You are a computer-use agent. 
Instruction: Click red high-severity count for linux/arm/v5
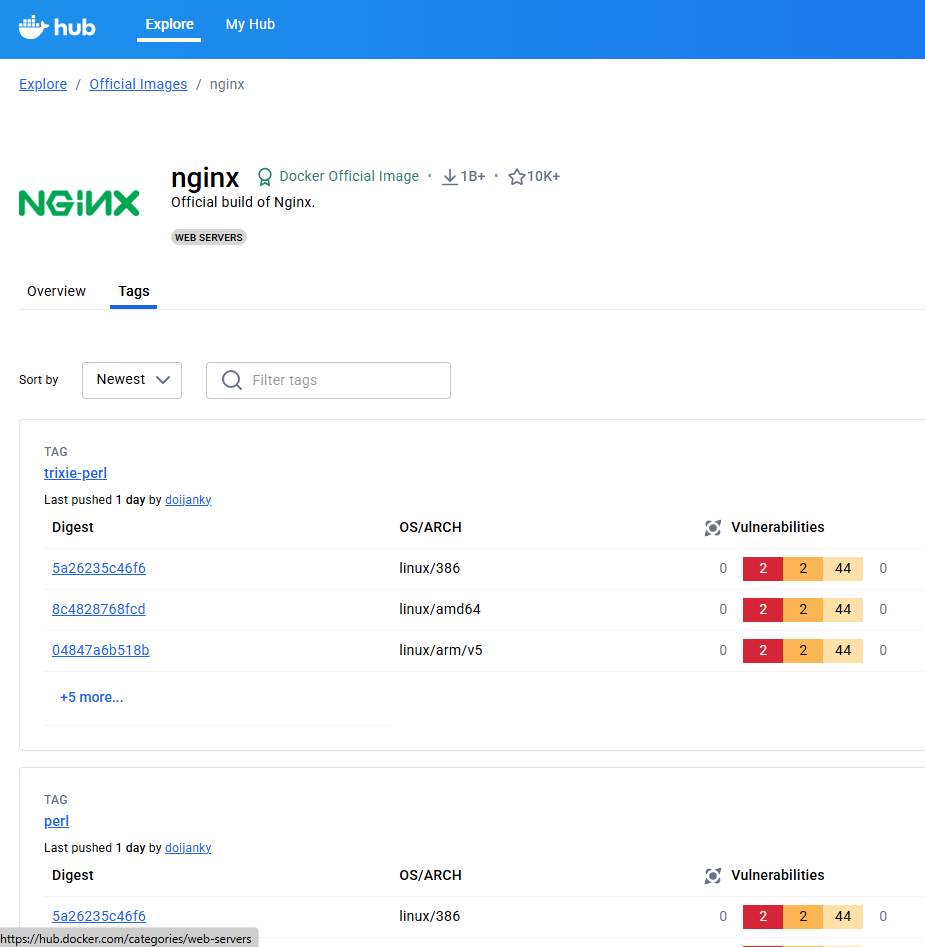tap(763, 650)
